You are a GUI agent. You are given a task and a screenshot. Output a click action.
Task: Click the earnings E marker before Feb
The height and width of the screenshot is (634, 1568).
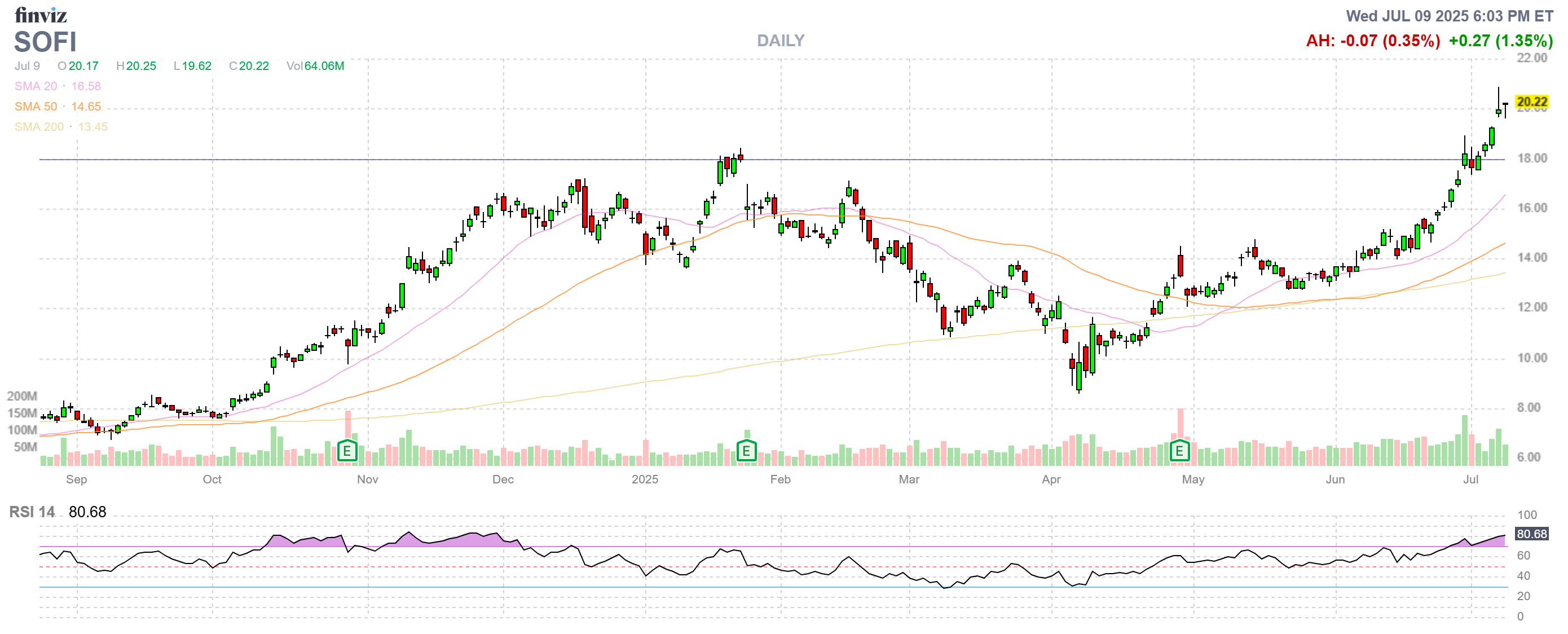[x=746, y=451]
